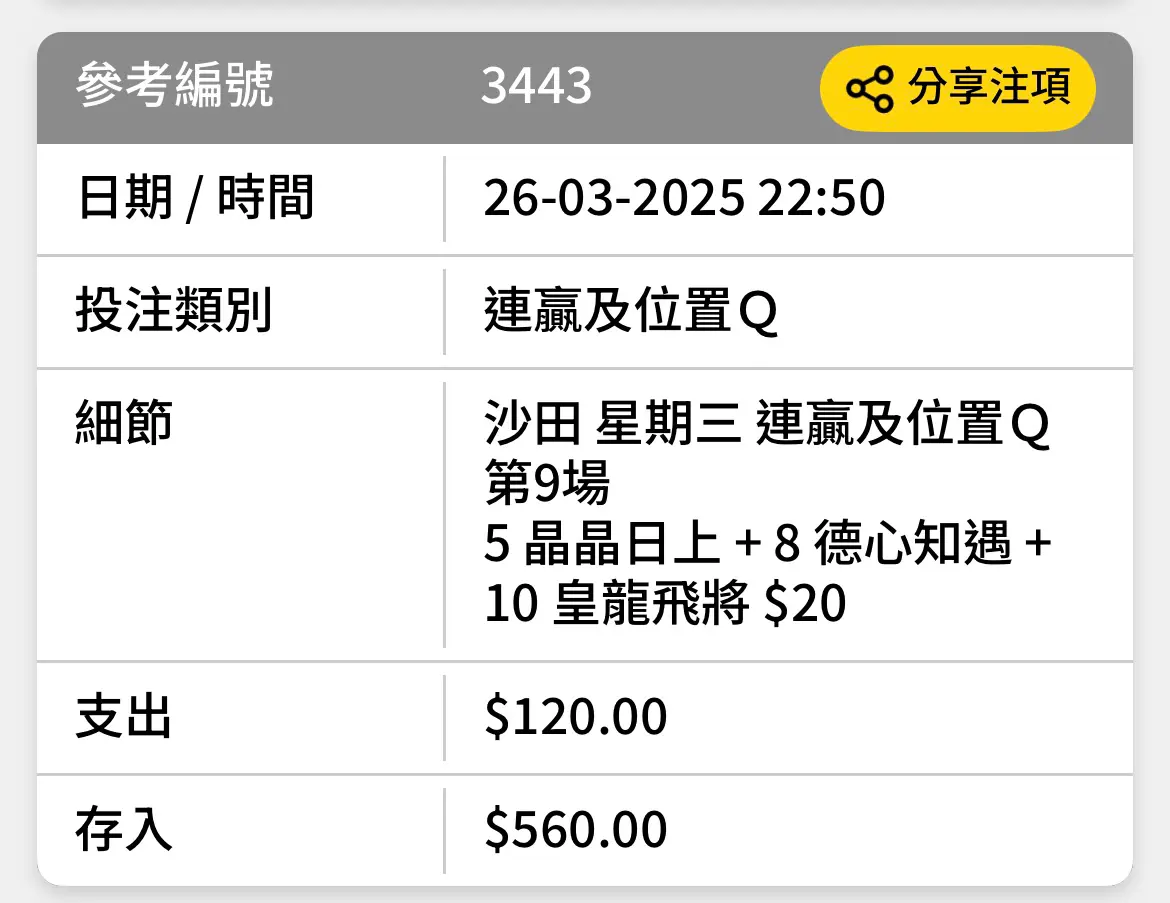Click the 第9場 race number text
The height and width of the screenshot is (903, 1170).
pos(547,482)
